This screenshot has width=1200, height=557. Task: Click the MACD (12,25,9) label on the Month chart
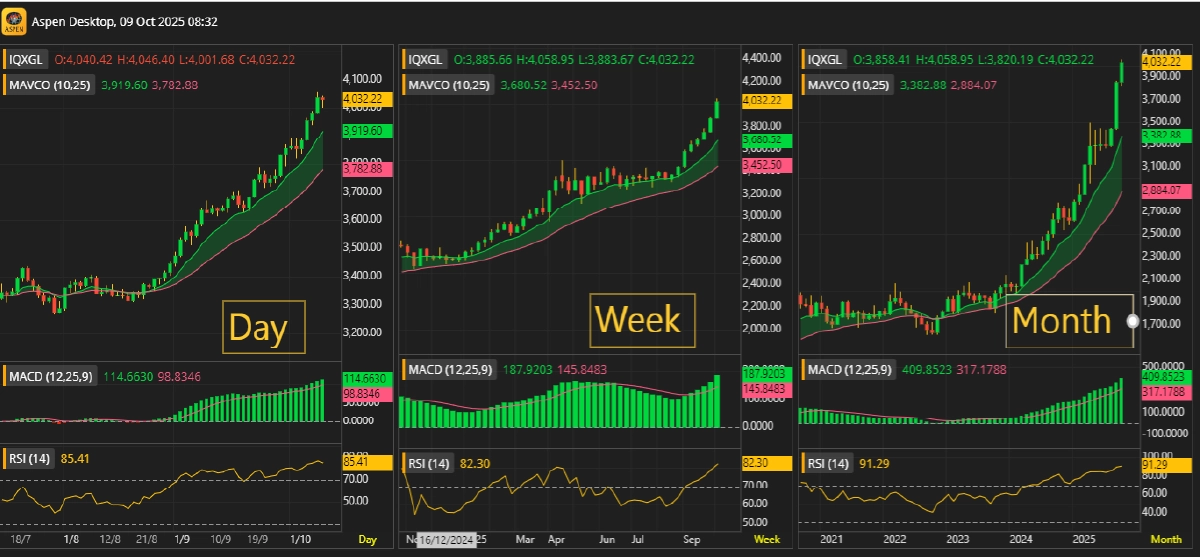[x=848, y=371]
